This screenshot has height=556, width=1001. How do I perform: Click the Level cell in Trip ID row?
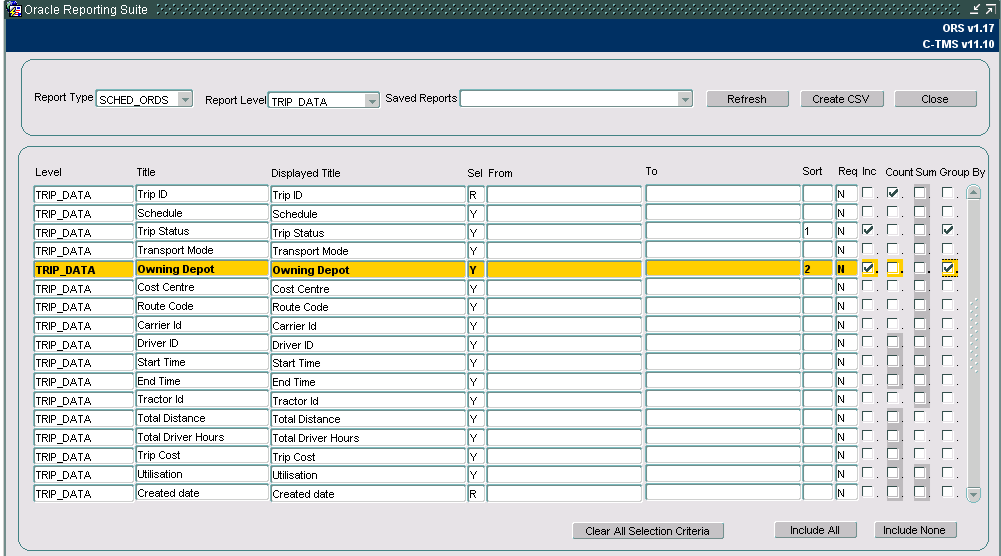click(83, 195)
